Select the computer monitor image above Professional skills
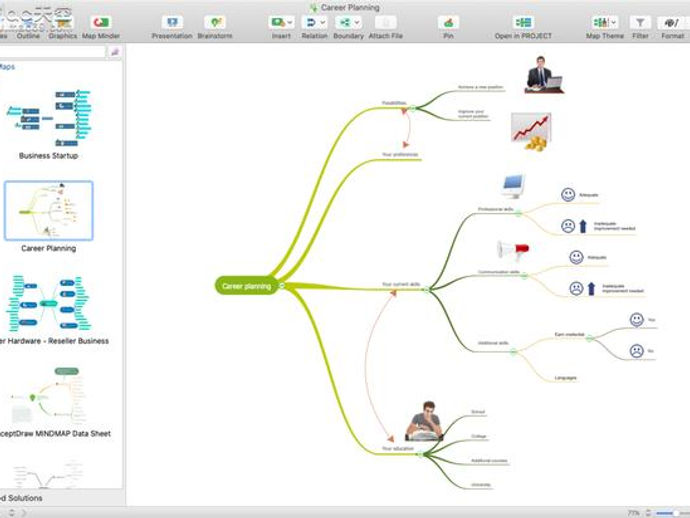 514,186
